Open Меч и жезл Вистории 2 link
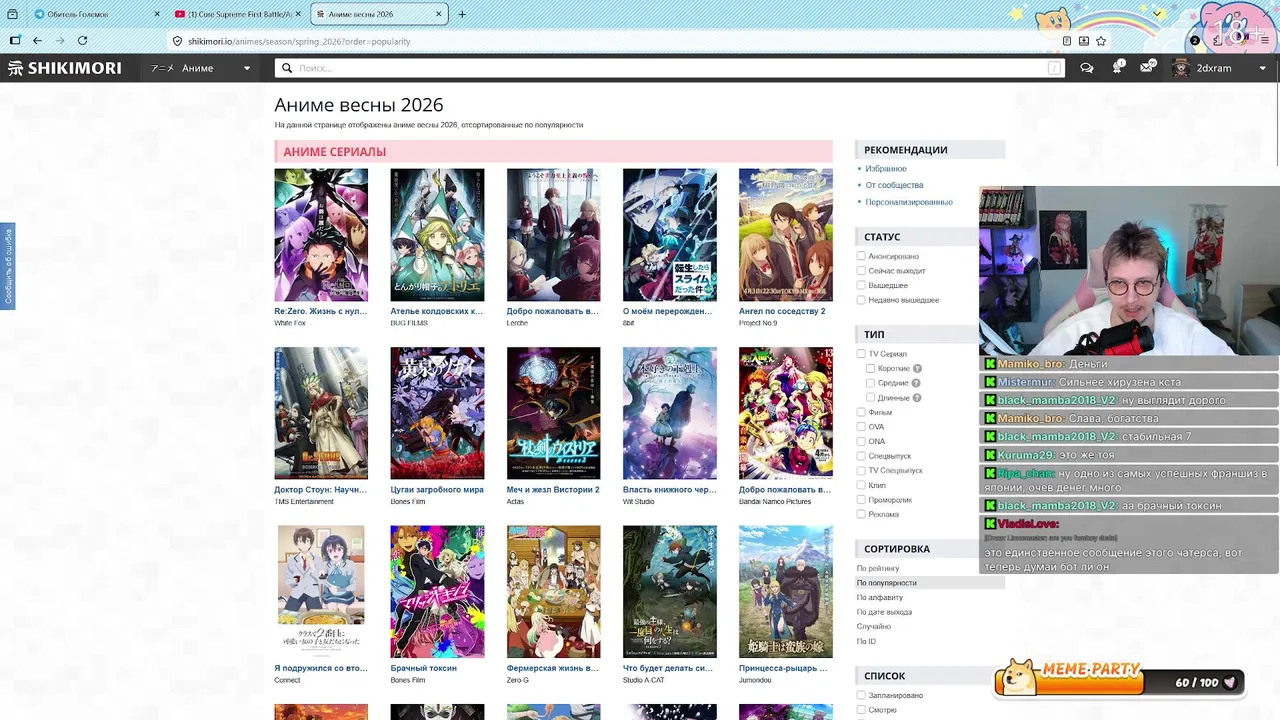 pos(553,490)
